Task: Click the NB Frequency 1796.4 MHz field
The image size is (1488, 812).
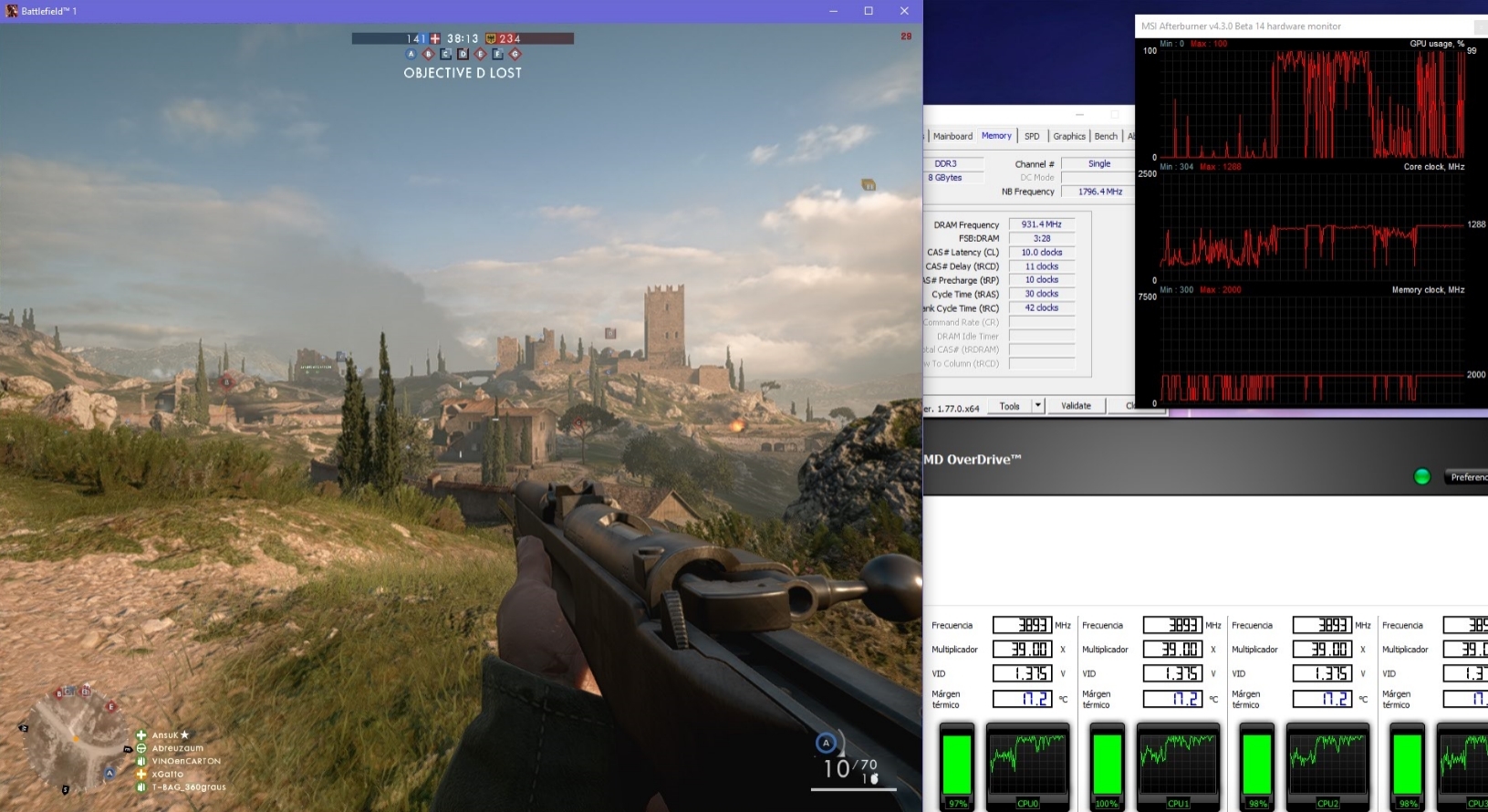Action: (1099, 192)
